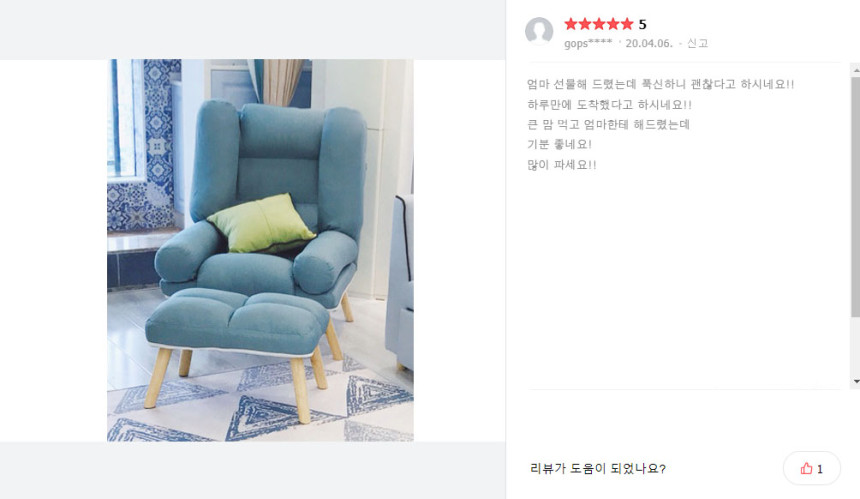The image size is (860, 499).
Task: Report this review via 신고 link
Action: click(x=697, y=43)
